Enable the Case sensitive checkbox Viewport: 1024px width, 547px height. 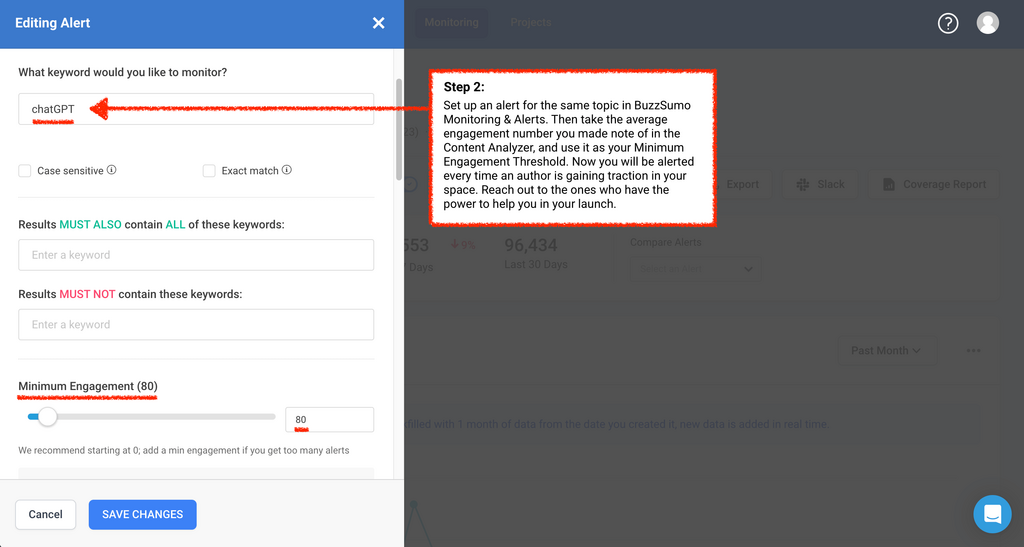point(25,171)
